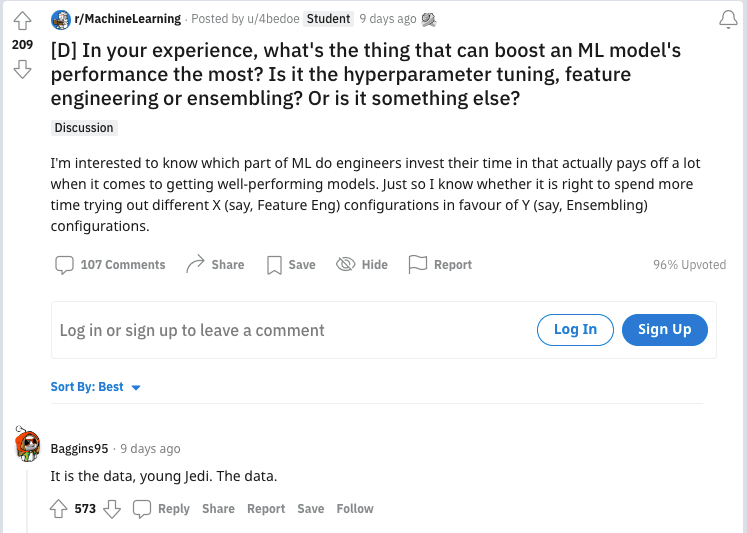
Task: Upvote the Baggins95 comment
Action: (x=59, y=508)
